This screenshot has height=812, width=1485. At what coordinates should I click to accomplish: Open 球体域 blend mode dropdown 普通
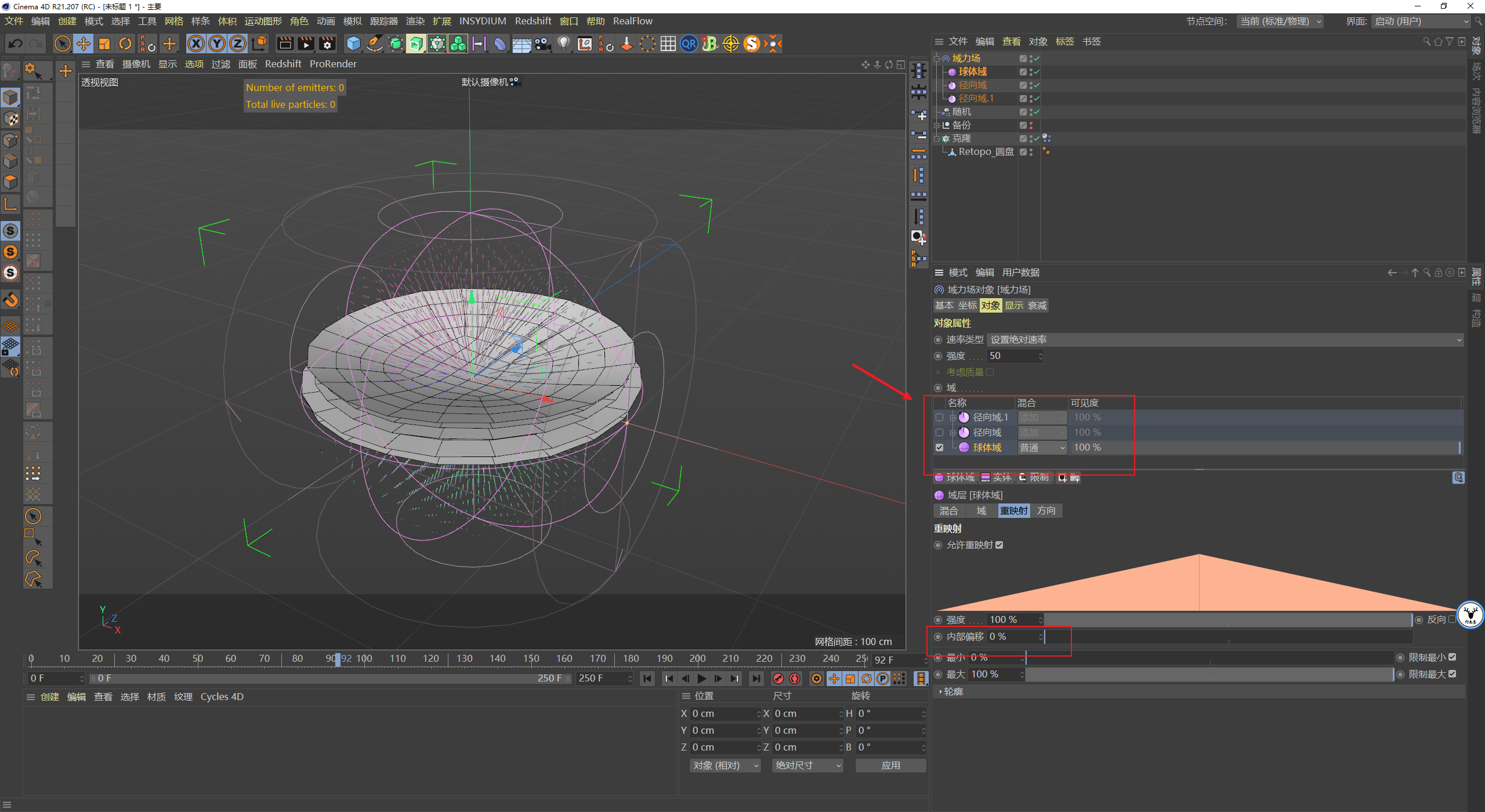1042,448
